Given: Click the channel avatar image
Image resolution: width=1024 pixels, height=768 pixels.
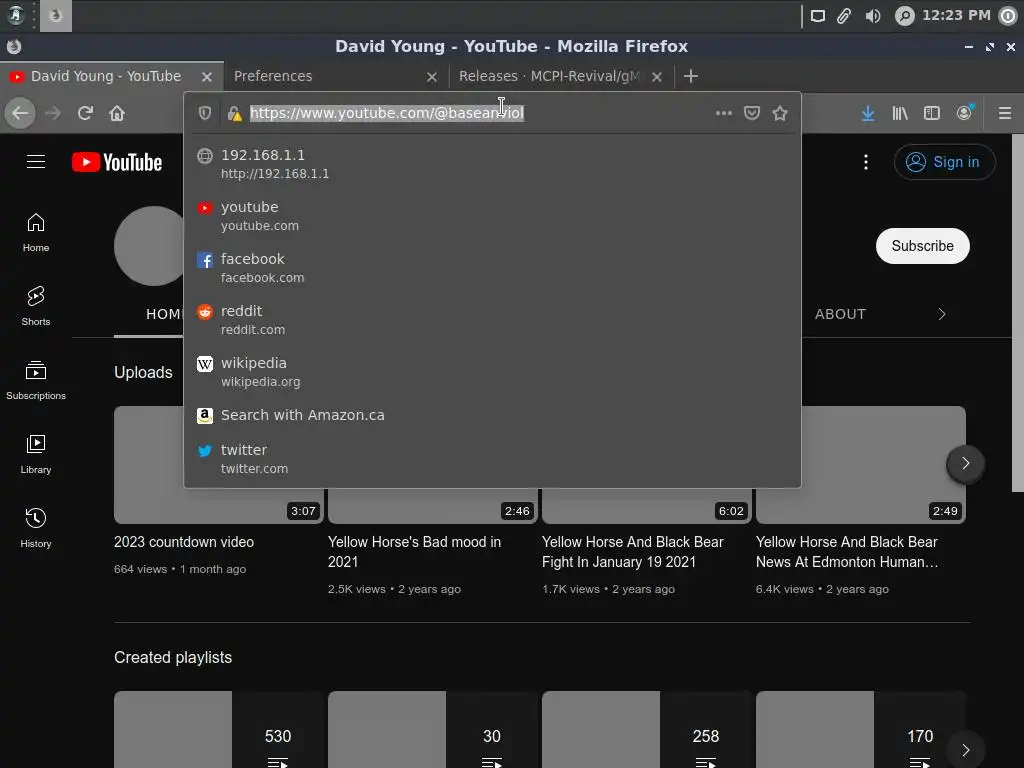Looking at the screenshot, I should tap(150, 246).
